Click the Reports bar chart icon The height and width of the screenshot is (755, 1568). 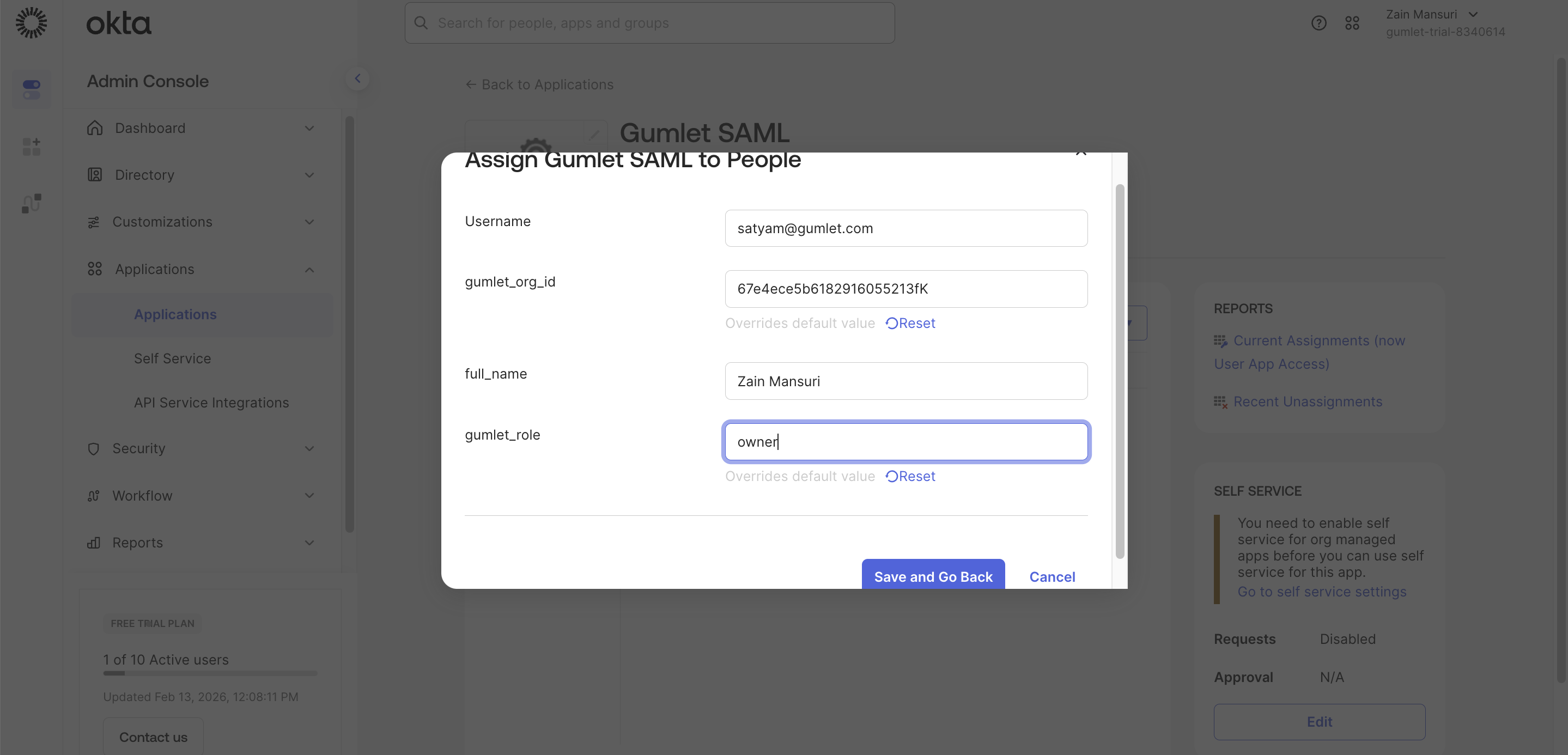tap(93, 542)
